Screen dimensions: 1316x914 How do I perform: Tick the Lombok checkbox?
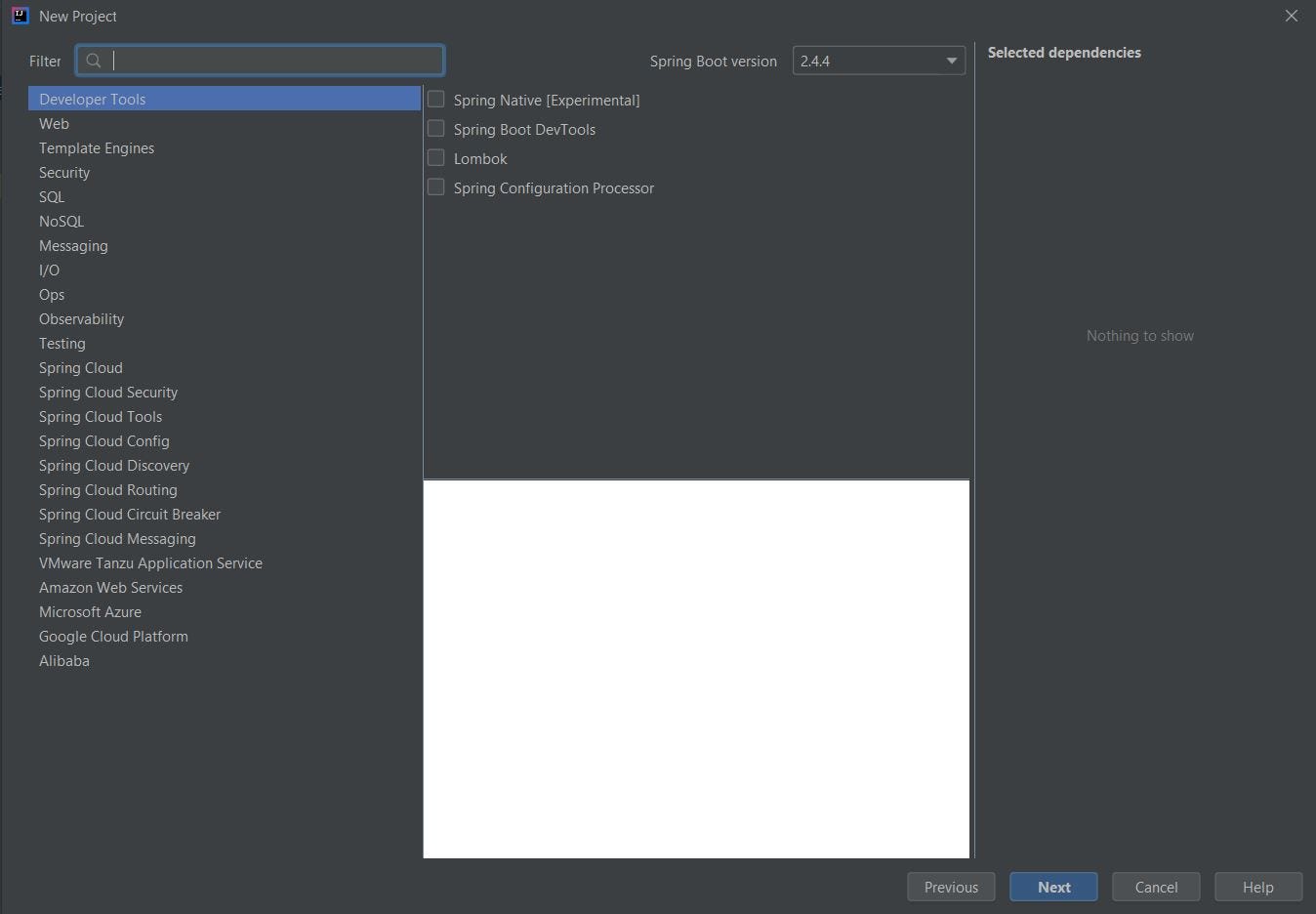436,158
